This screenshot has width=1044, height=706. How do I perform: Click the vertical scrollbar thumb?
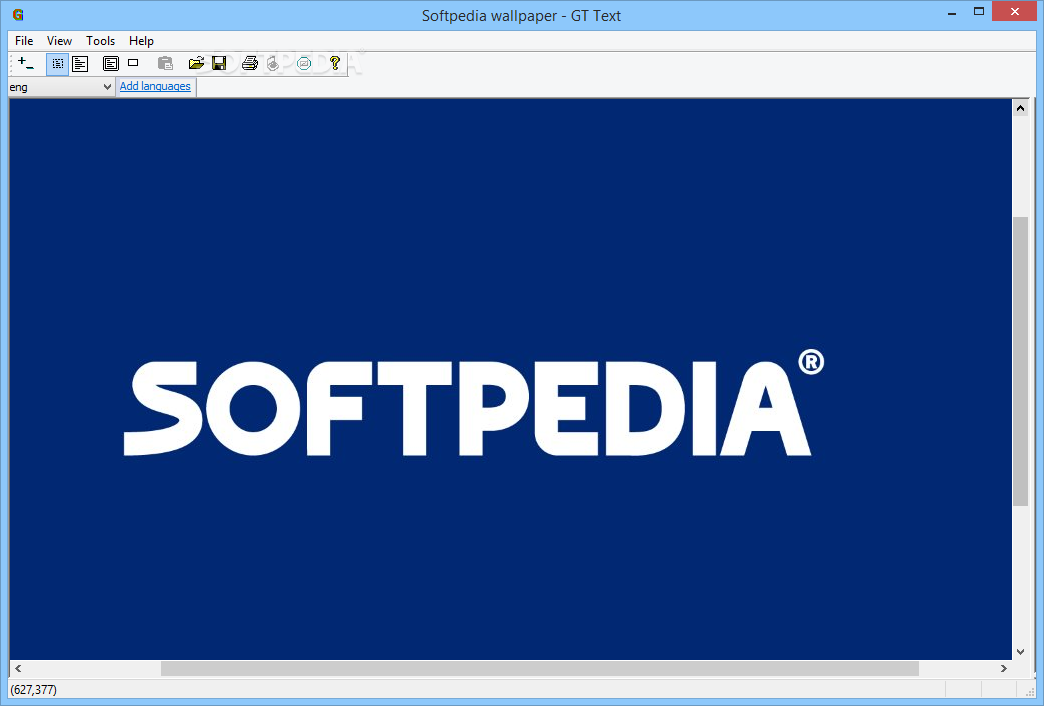click(1020, 361)
